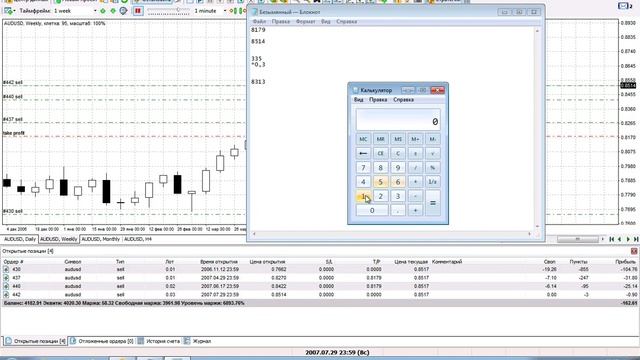Switch to 'AUDUSD, H4' chart tab
Image resolution: width=640 pixels, height=360 pixels.
[x=138, y=239]
